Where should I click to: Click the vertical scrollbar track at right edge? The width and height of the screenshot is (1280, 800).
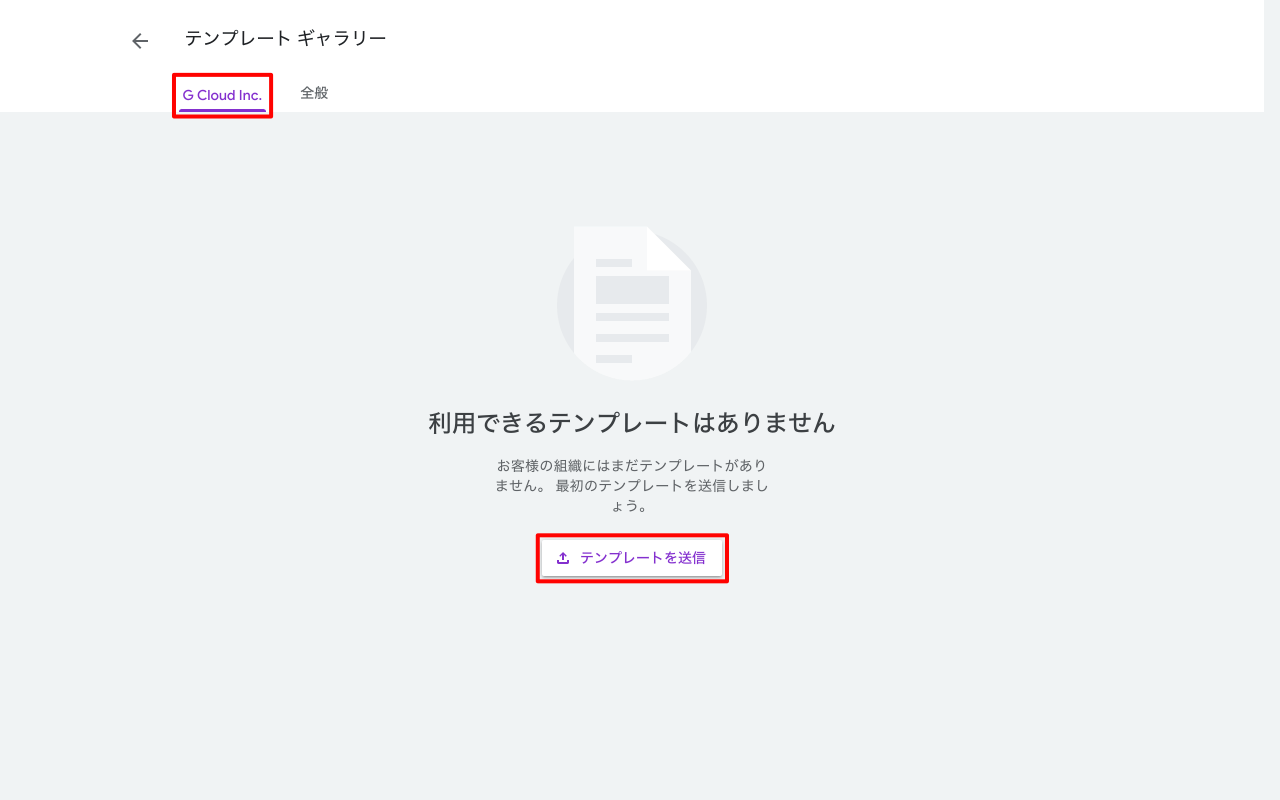pos(1271,400)
